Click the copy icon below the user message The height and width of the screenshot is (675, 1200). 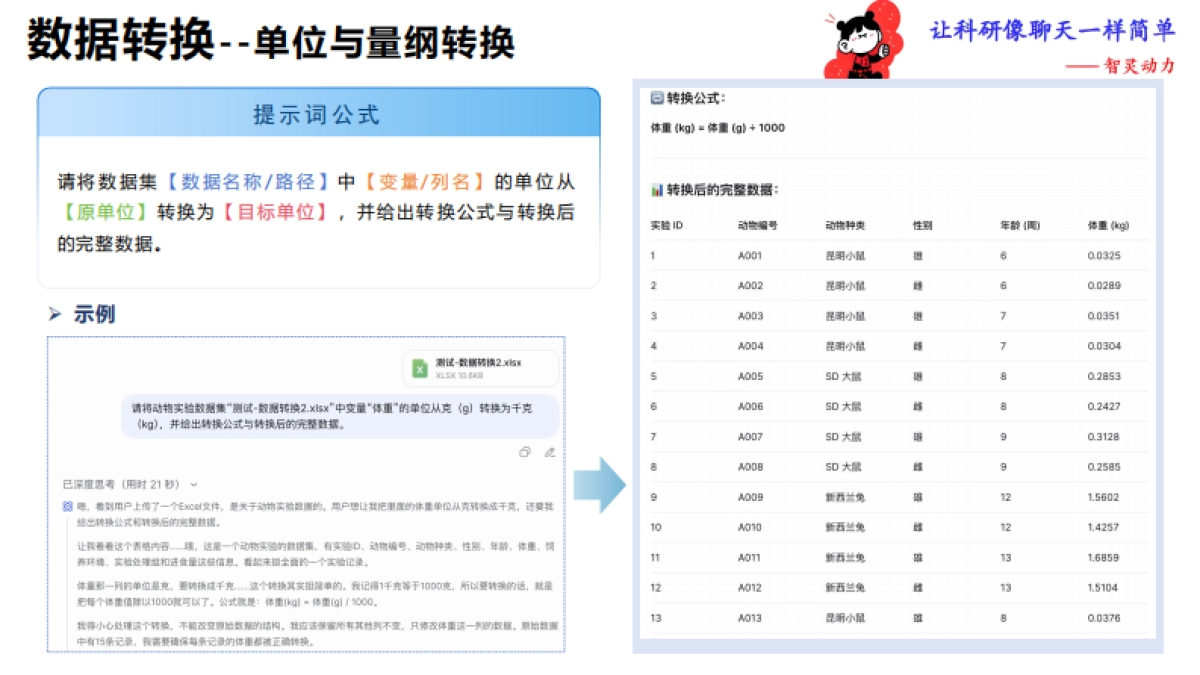click(526, 452)
